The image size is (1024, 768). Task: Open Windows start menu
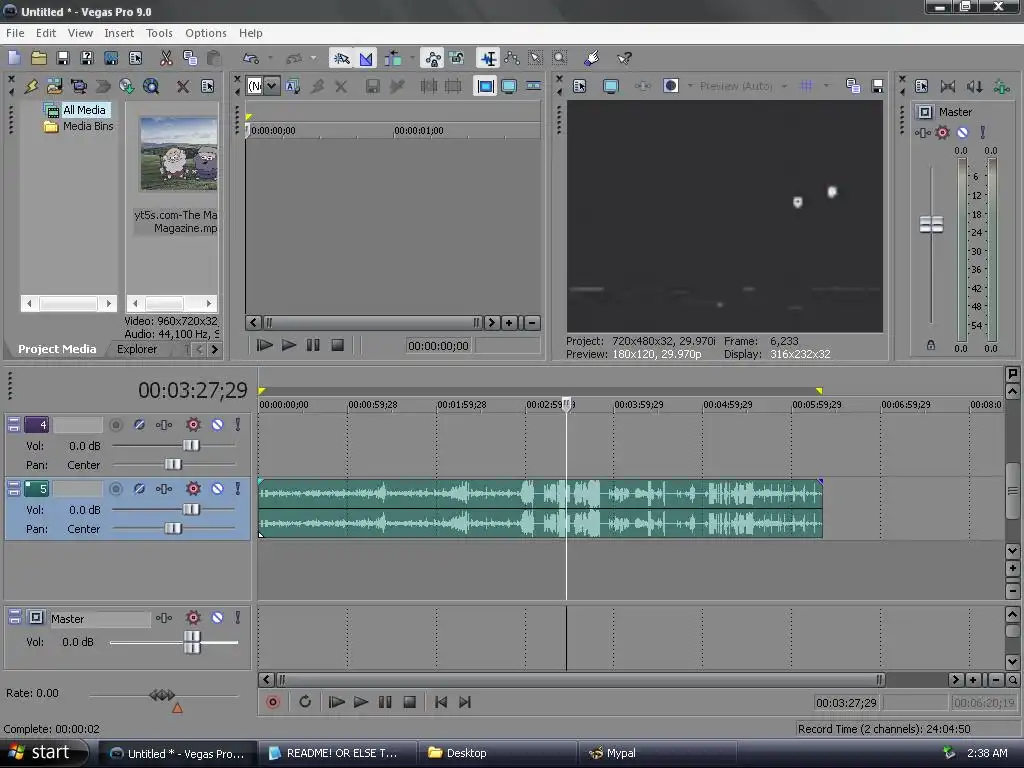(43, 753)
